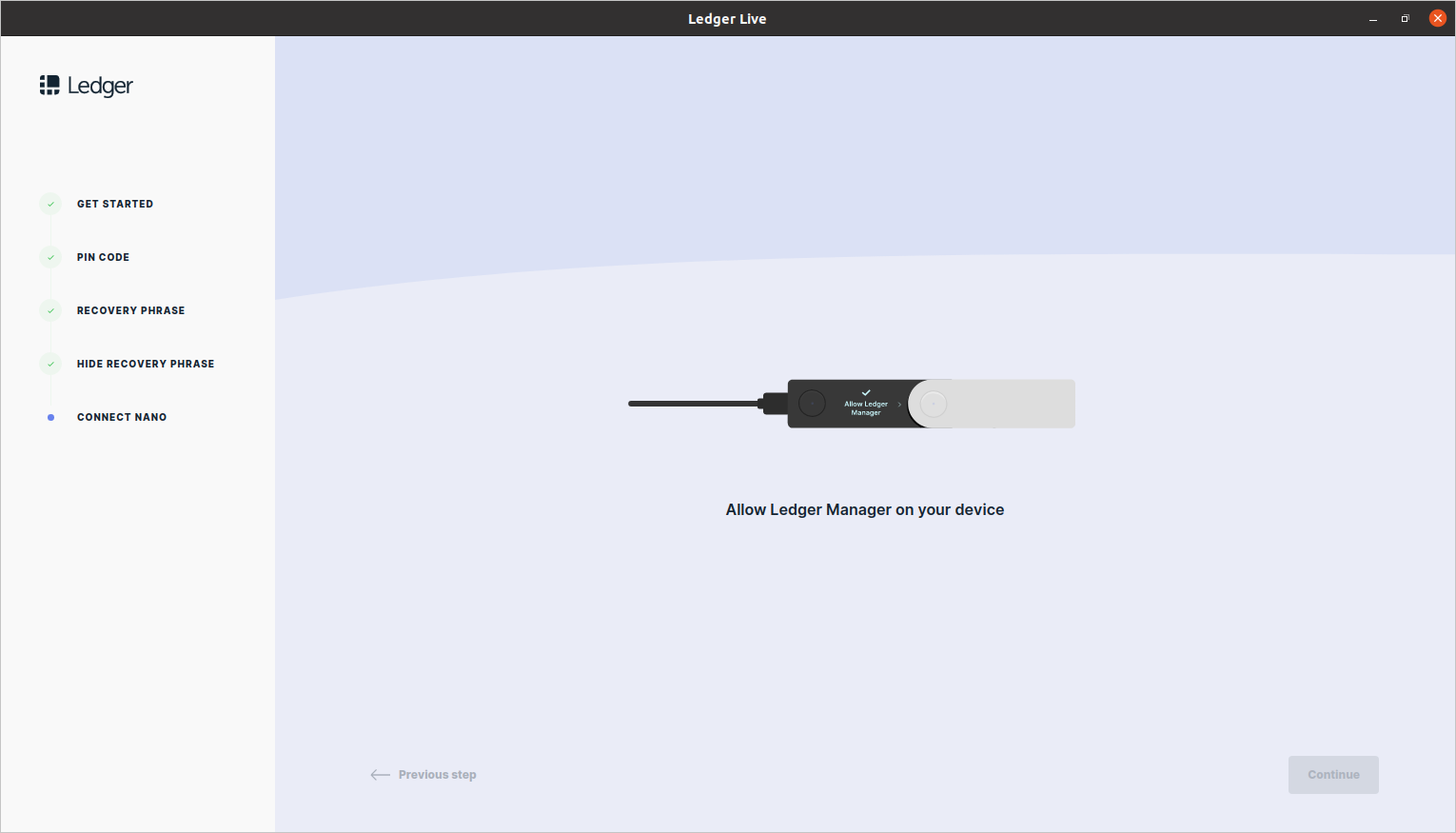The image size is (1456, 833).
Task: Select the HIDE RECOVERY PHRASE step
Action: click(145, 364)
